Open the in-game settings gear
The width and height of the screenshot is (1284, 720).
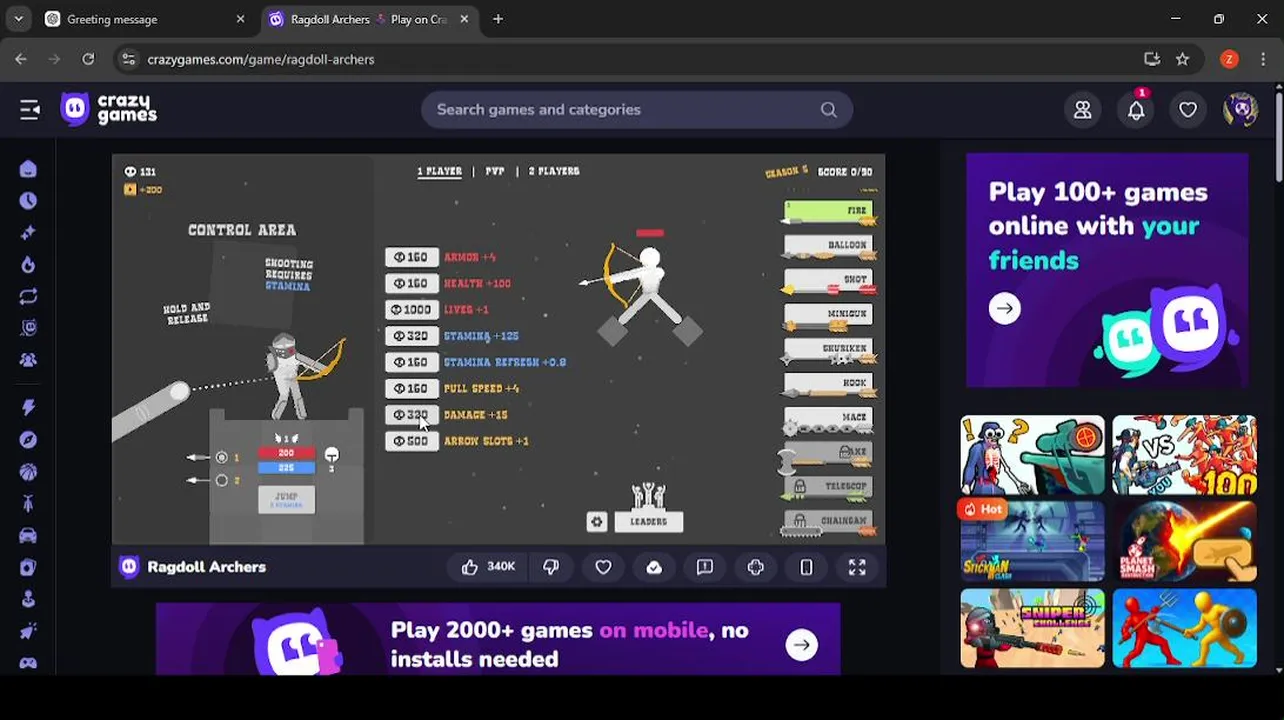[x=597, y=521]
